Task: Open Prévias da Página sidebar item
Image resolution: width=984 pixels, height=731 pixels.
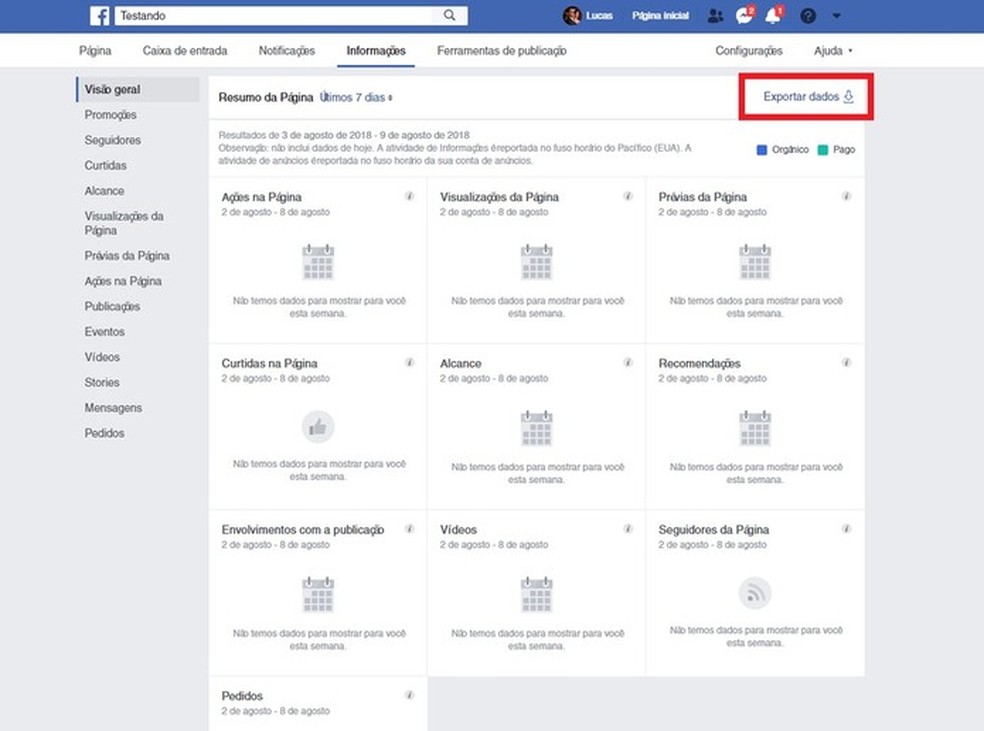Action: [127, 256]
